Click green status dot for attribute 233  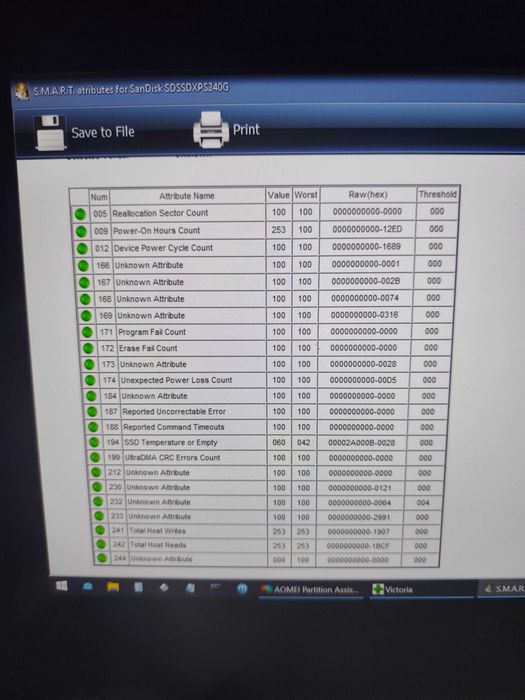(99, 517)
